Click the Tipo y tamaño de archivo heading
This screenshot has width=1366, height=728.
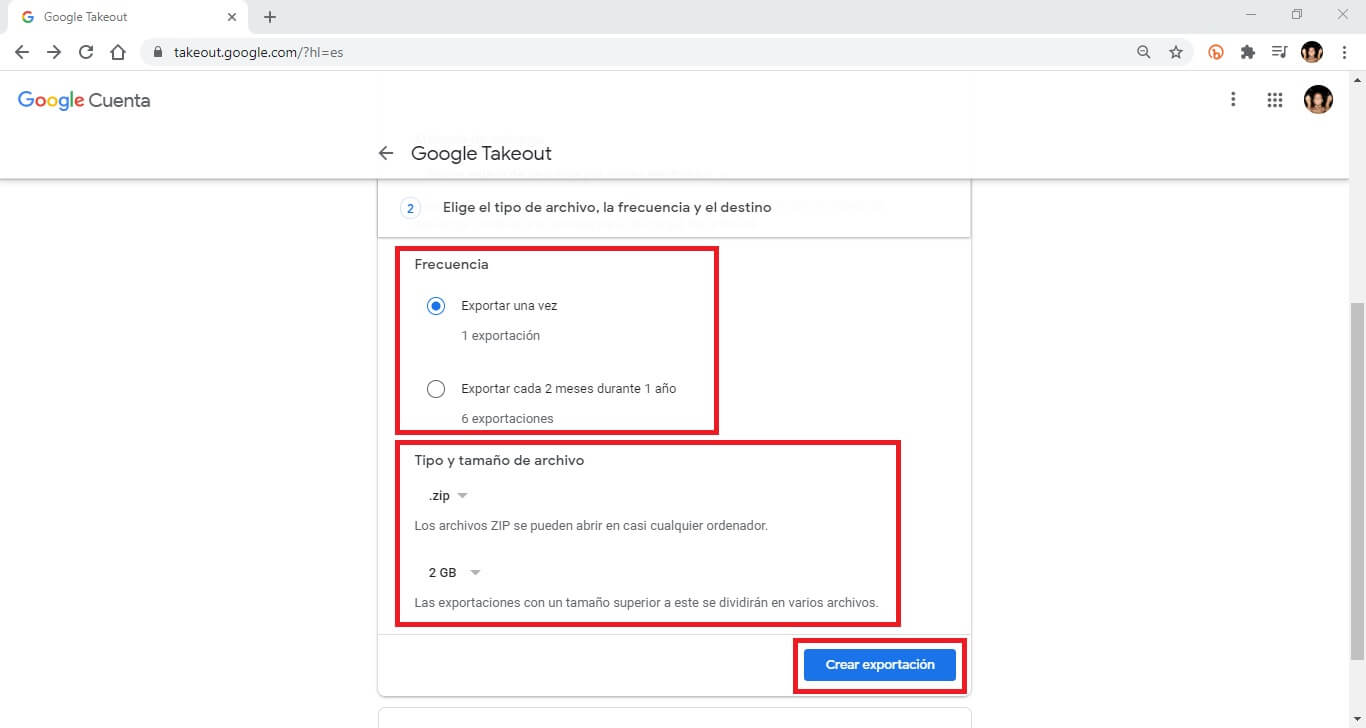(499, 461)
